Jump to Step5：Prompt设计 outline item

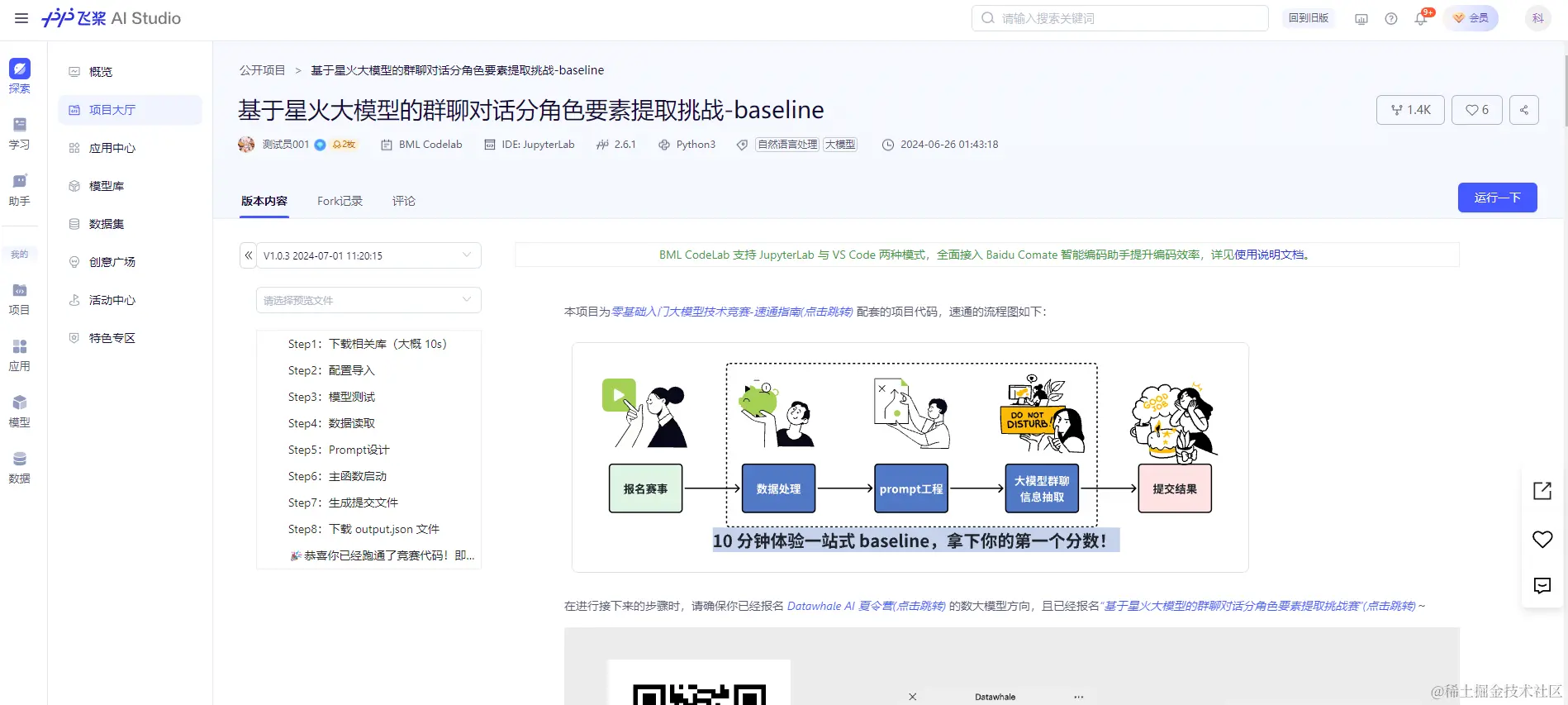click(339, 450)
